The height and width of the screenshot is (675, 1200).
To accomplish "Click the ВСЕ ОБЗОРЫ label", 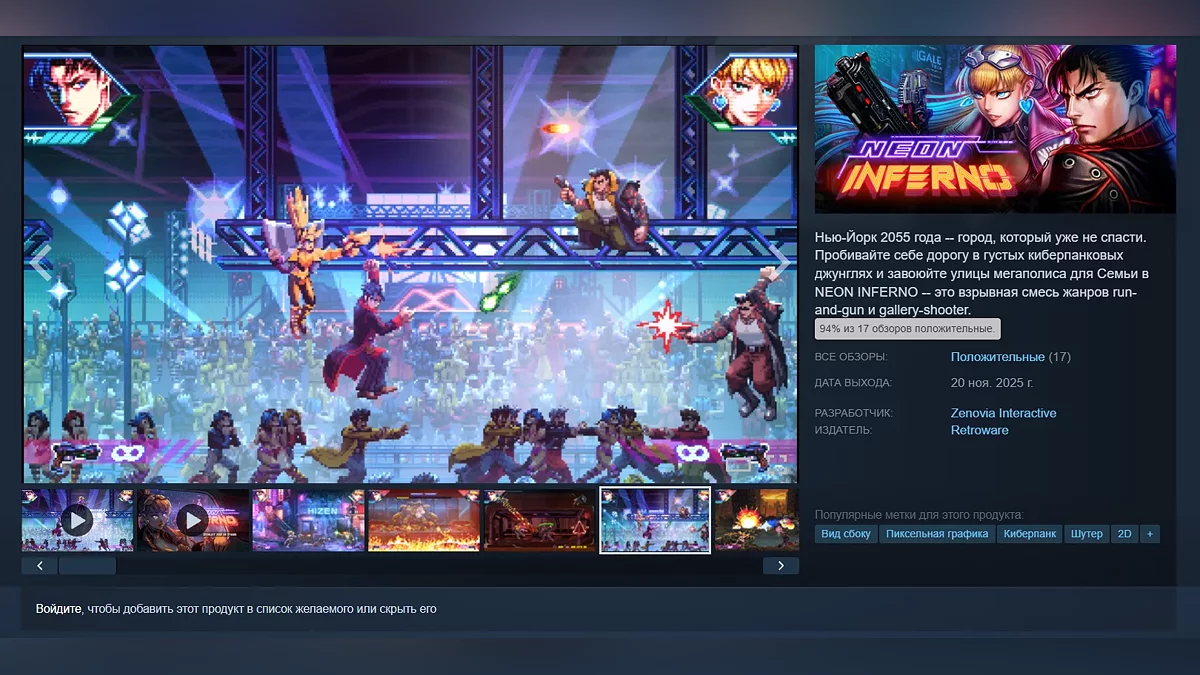I will (x=851, y=357).
